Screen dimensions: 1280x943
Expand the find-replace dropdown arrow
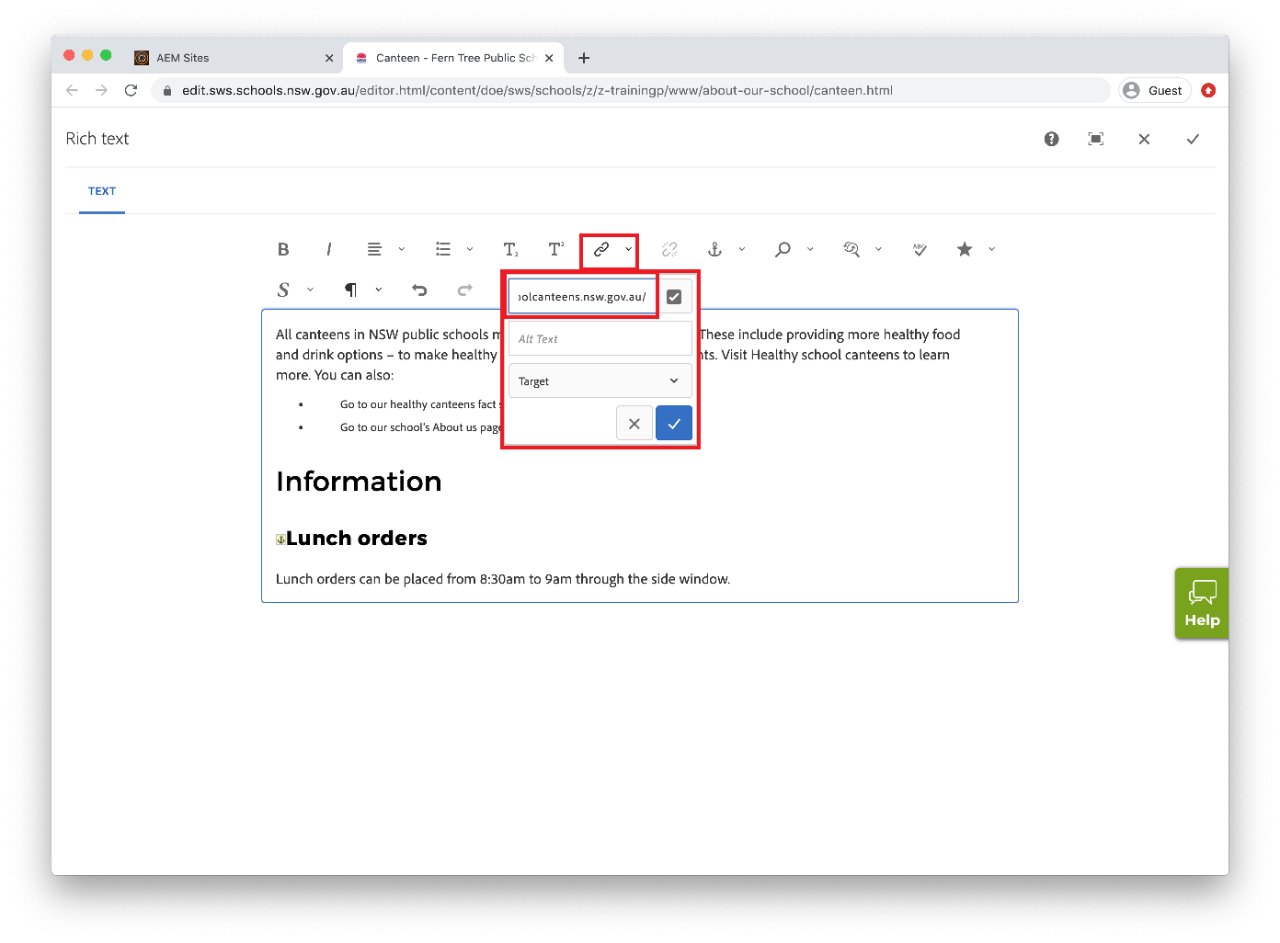pyautogui.click(x=878, y=249)
